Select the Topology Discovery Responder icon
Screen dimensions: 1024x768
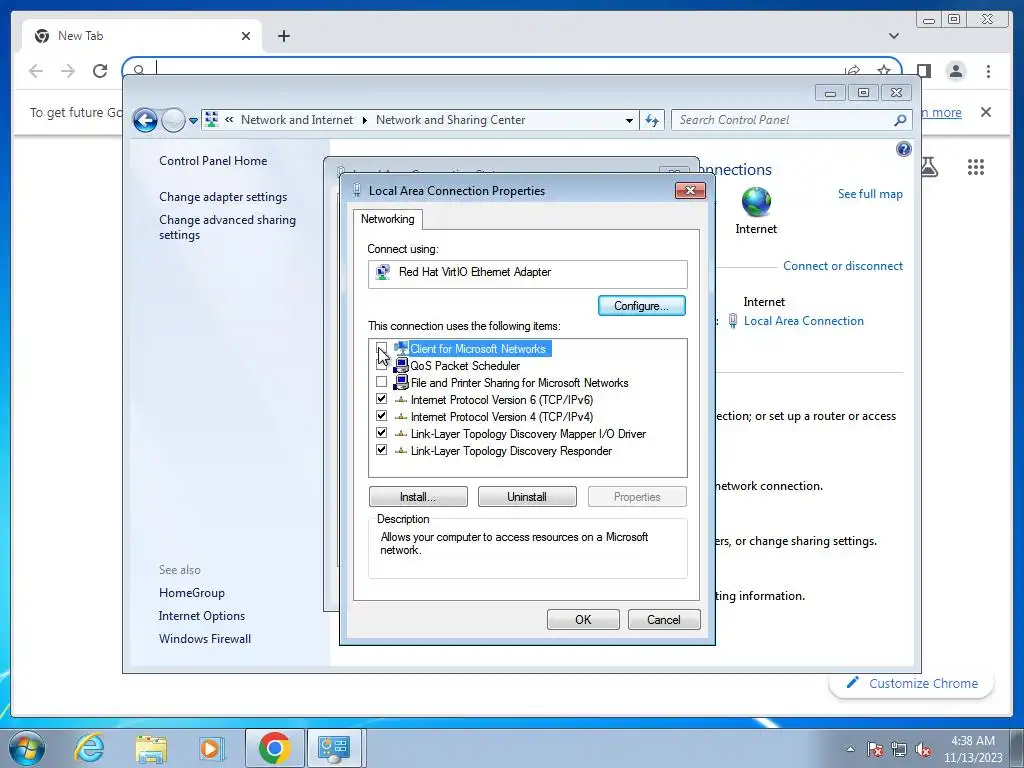click(401, 451)
